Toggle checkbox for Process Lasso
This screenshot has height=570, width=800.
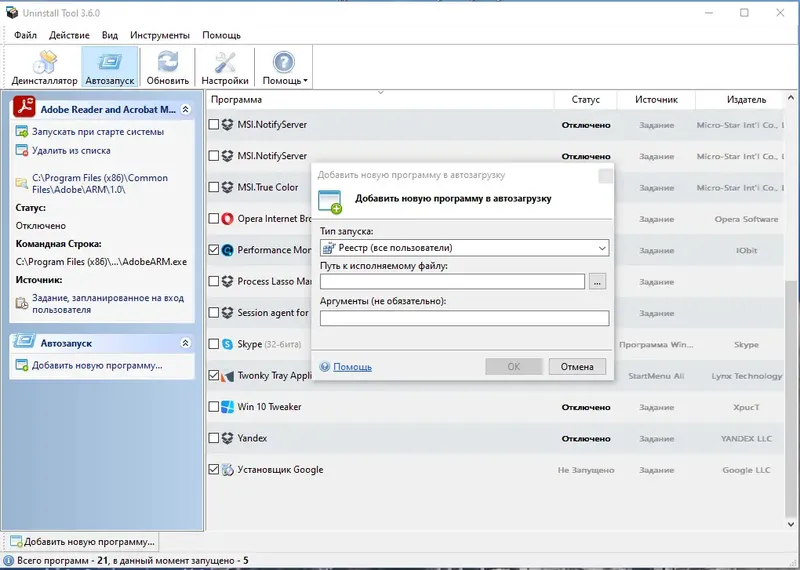point(214,282)
